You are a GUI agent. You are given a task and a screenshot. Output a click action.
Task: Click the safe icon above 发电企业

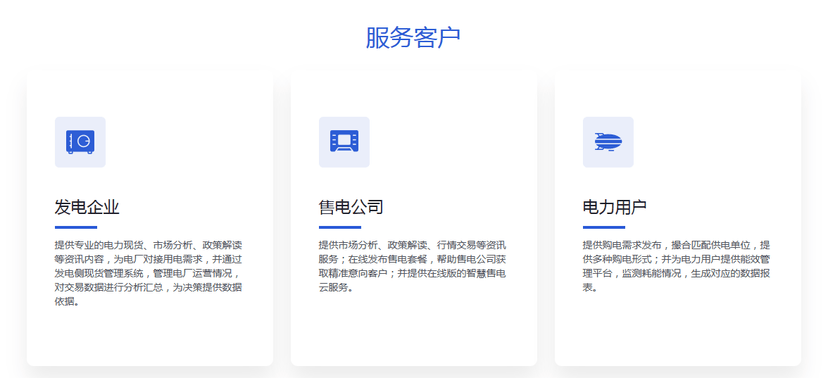[x=80, y=142]
